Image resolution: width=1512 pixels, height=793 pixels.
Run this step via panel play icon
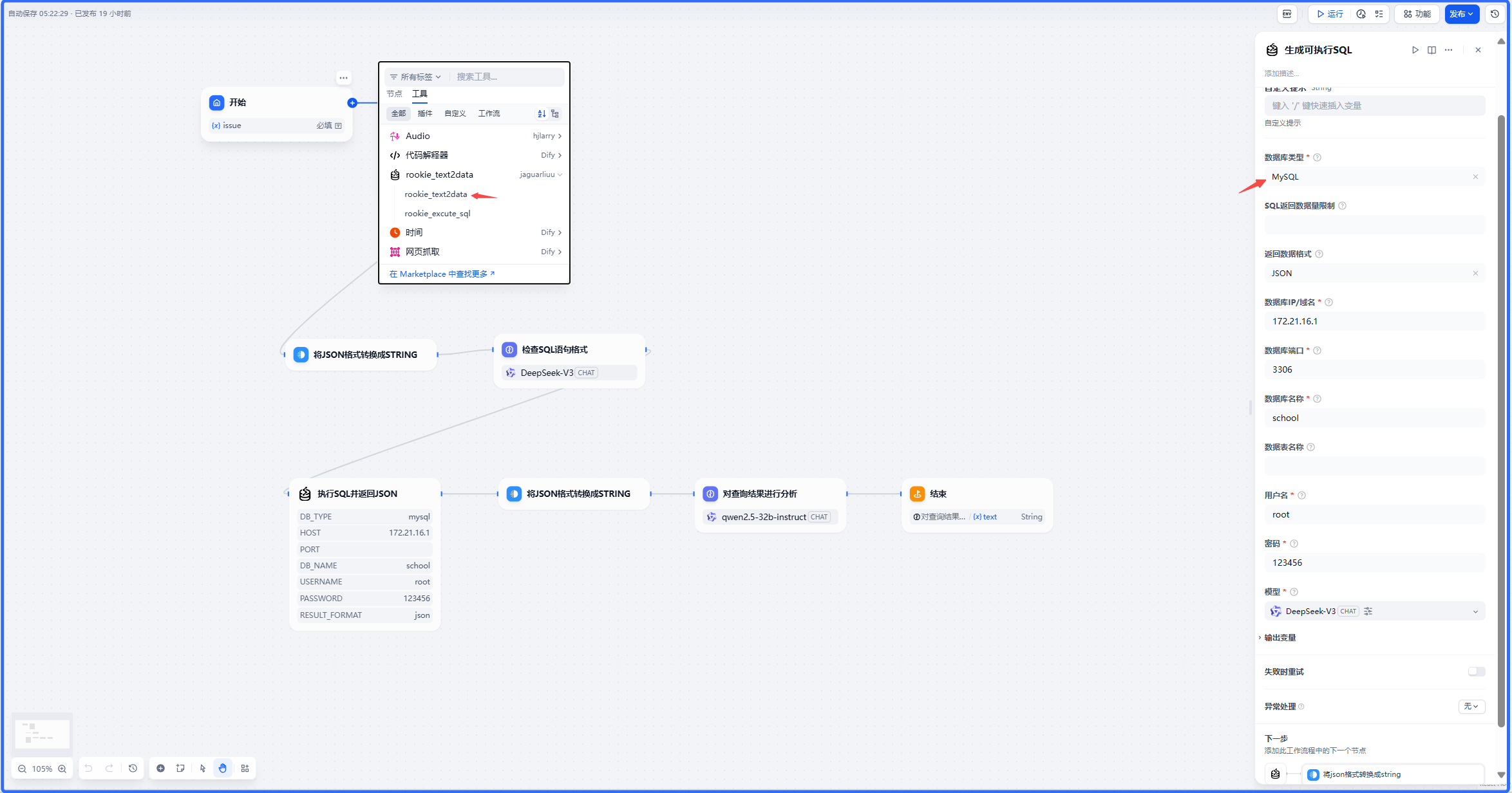1415,50
